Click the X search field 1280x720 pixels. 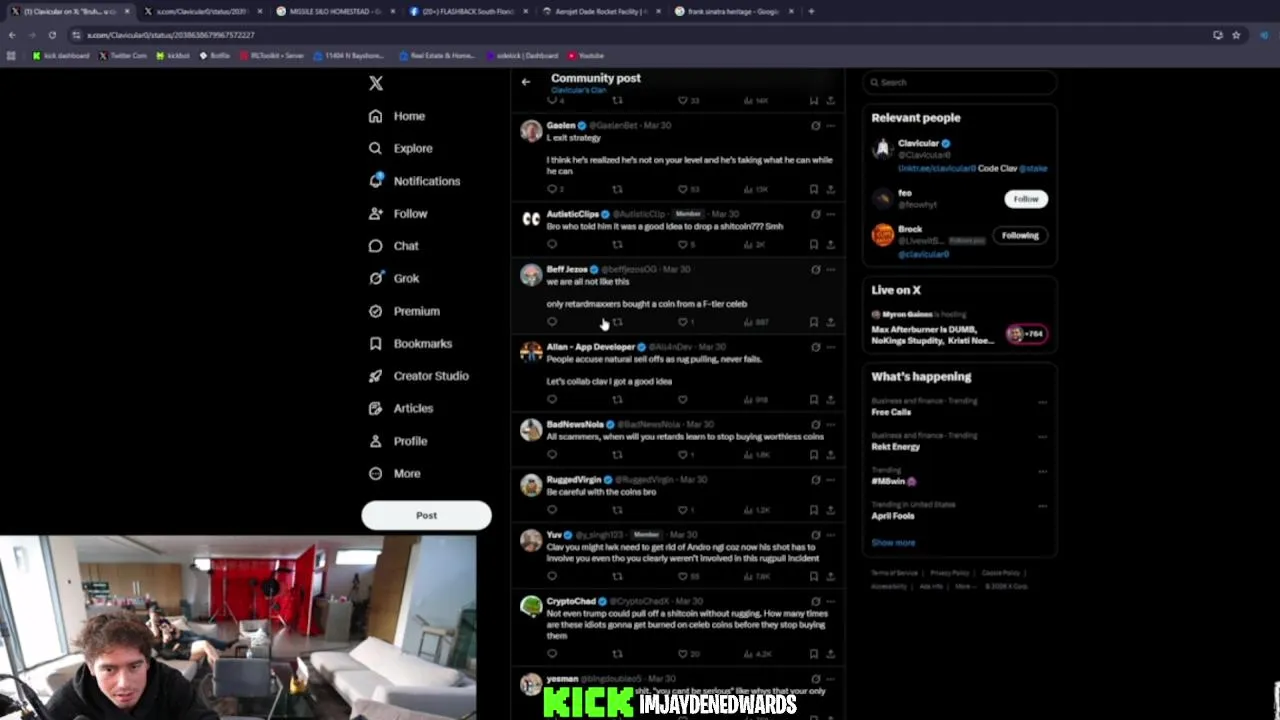coord(960,83)
